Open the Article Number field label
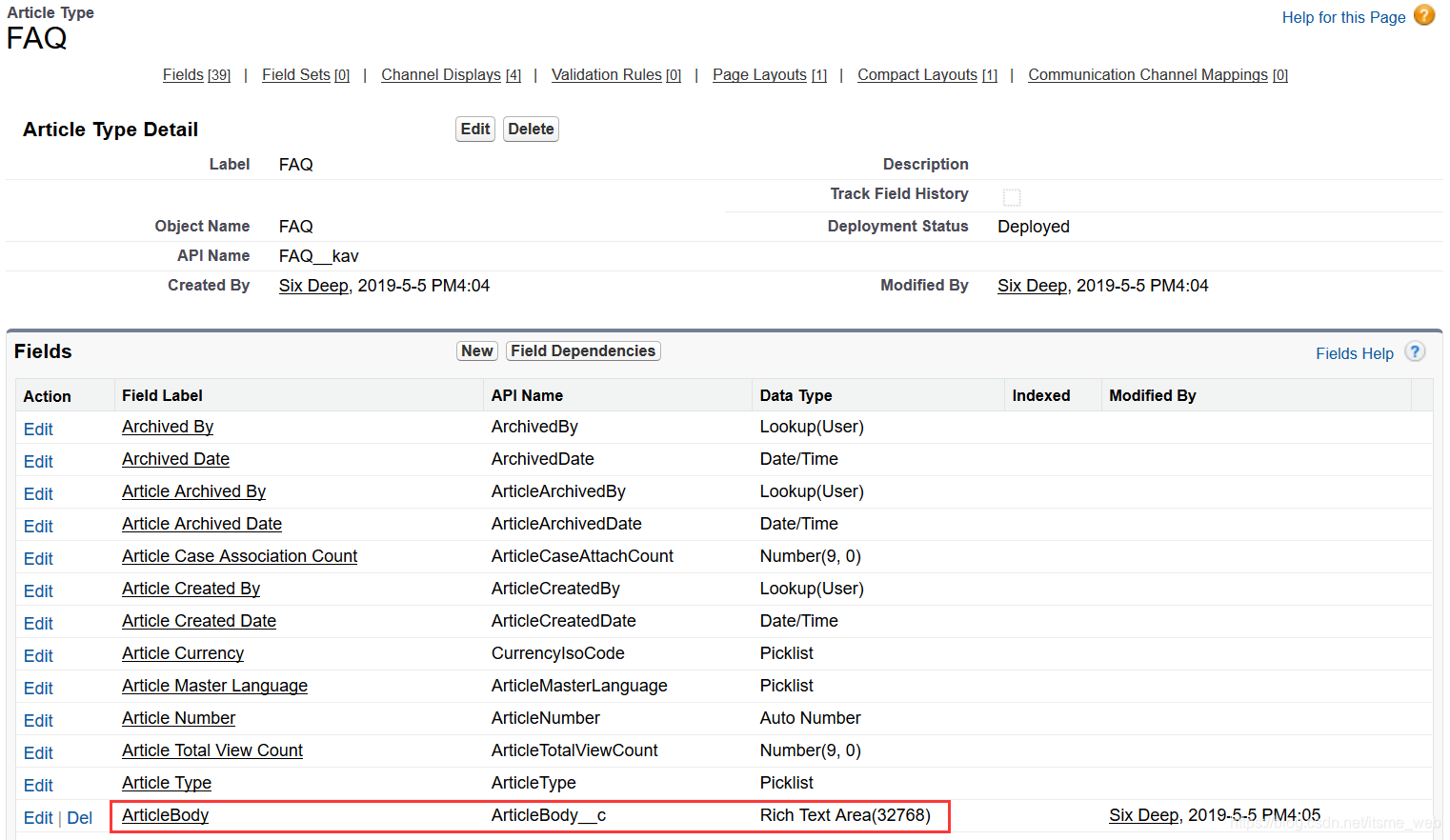 178,718
